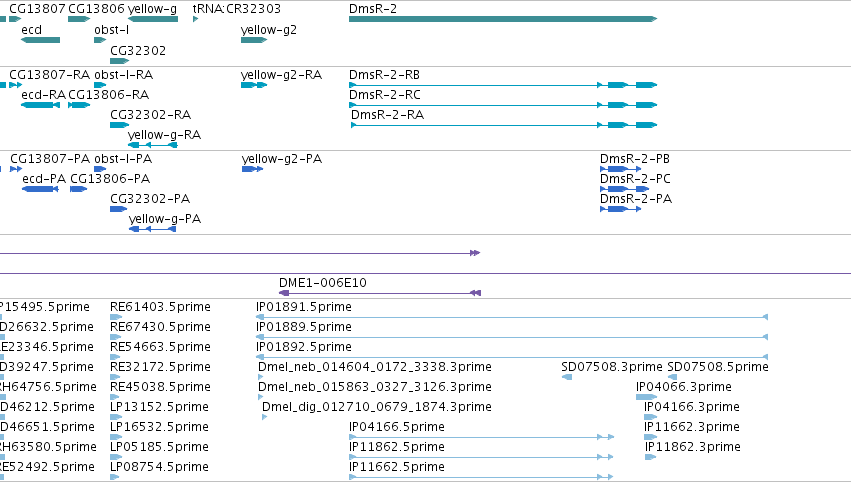The width and height of the screenshot is (851, 482).
Task: Click the yellow-g-RA transcript glyph
Action: click(153, 145)
